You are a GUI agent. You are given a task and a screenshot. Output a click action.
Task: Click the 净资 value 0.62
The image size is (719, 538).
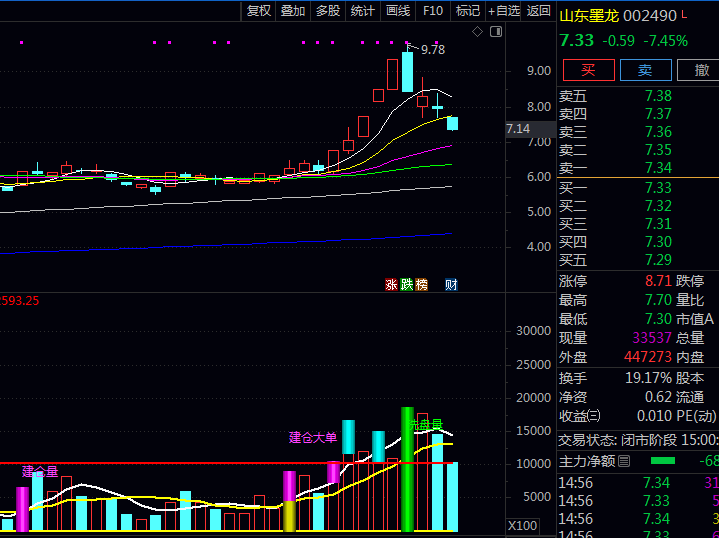[658, 397]
